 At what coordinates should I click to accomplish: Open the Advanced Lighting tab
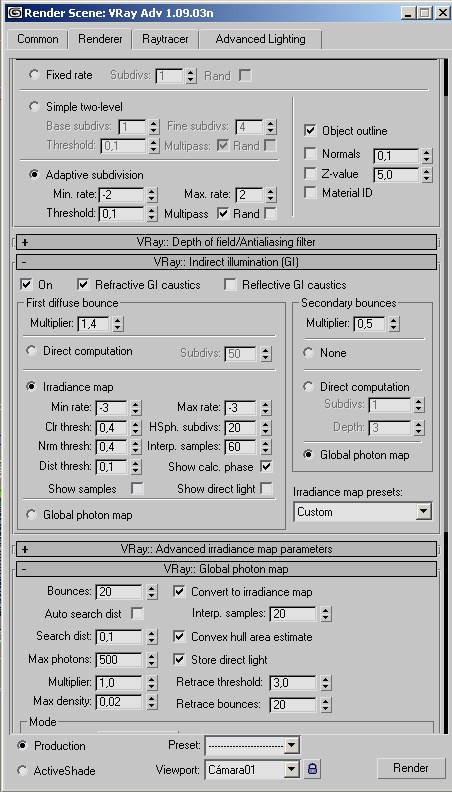(x=260, y=39)
